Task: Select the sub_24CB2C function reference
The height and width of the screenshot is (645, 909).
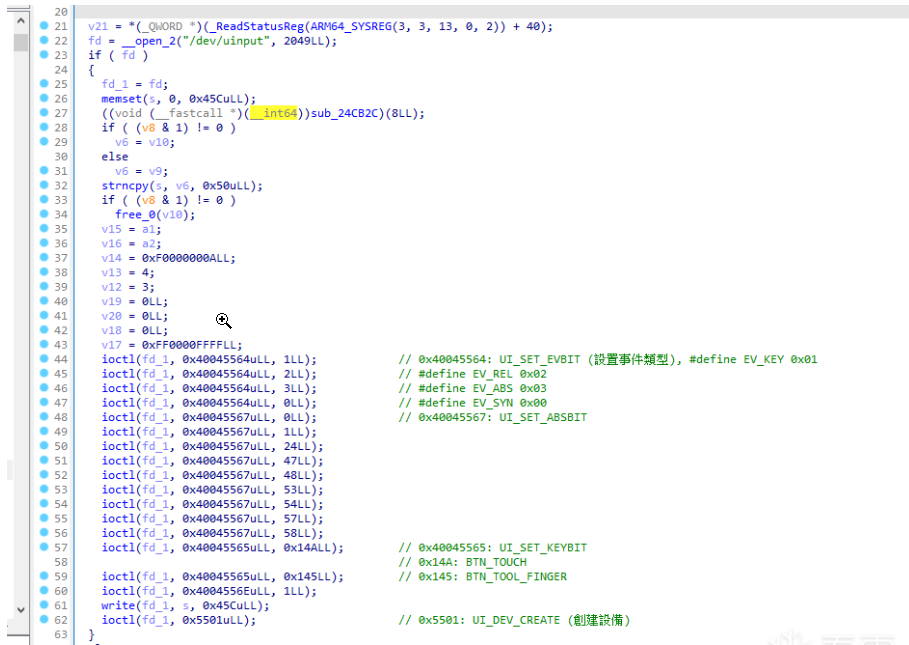Action: [x=345, y=113]
